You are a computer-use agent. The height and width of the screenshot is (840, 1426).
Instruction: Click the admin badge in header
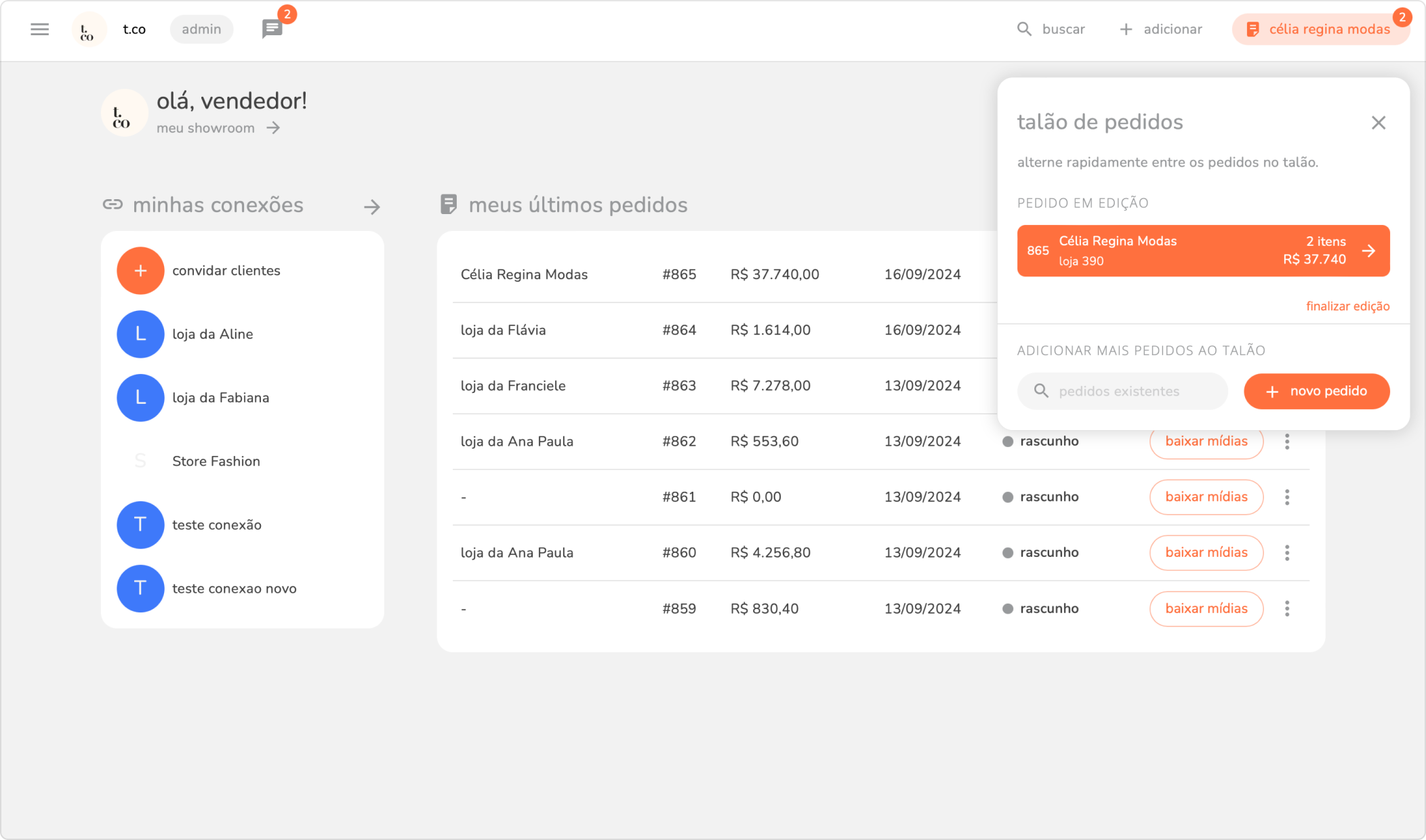point(201,29)
